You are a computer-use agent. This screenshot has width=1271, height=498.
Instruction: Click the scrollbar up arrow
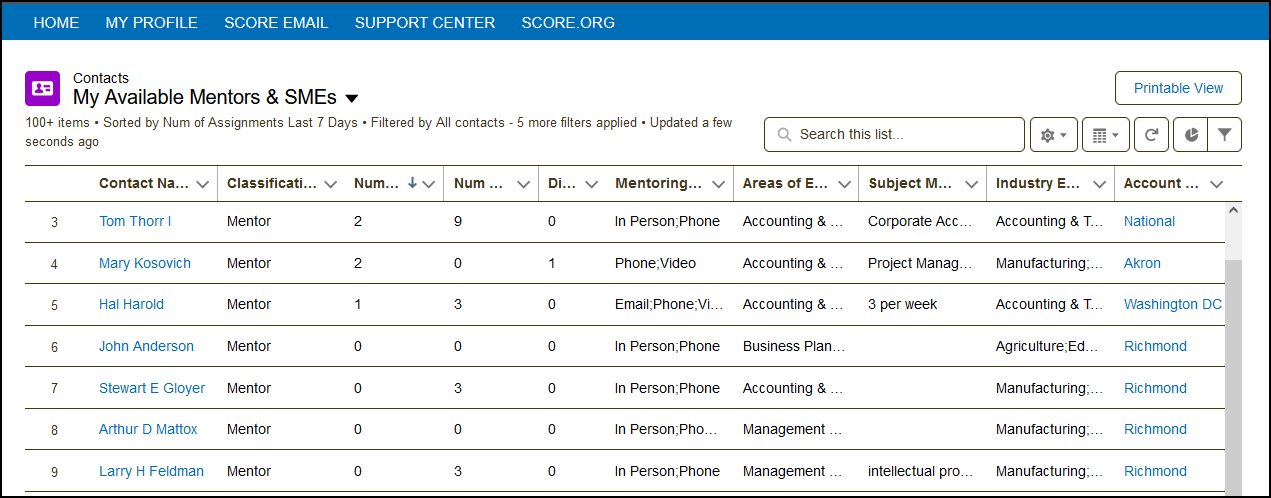pyautogui.click(x=1233, y=211)
